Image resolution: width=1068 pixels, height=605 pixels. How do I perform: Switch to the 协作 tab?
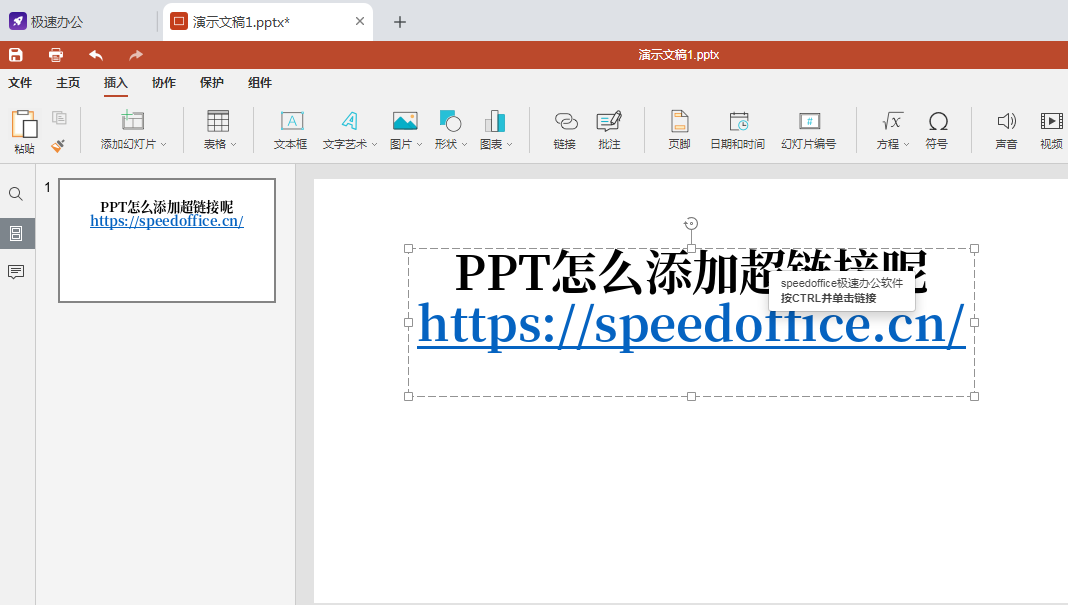click(x=163, y=83)
